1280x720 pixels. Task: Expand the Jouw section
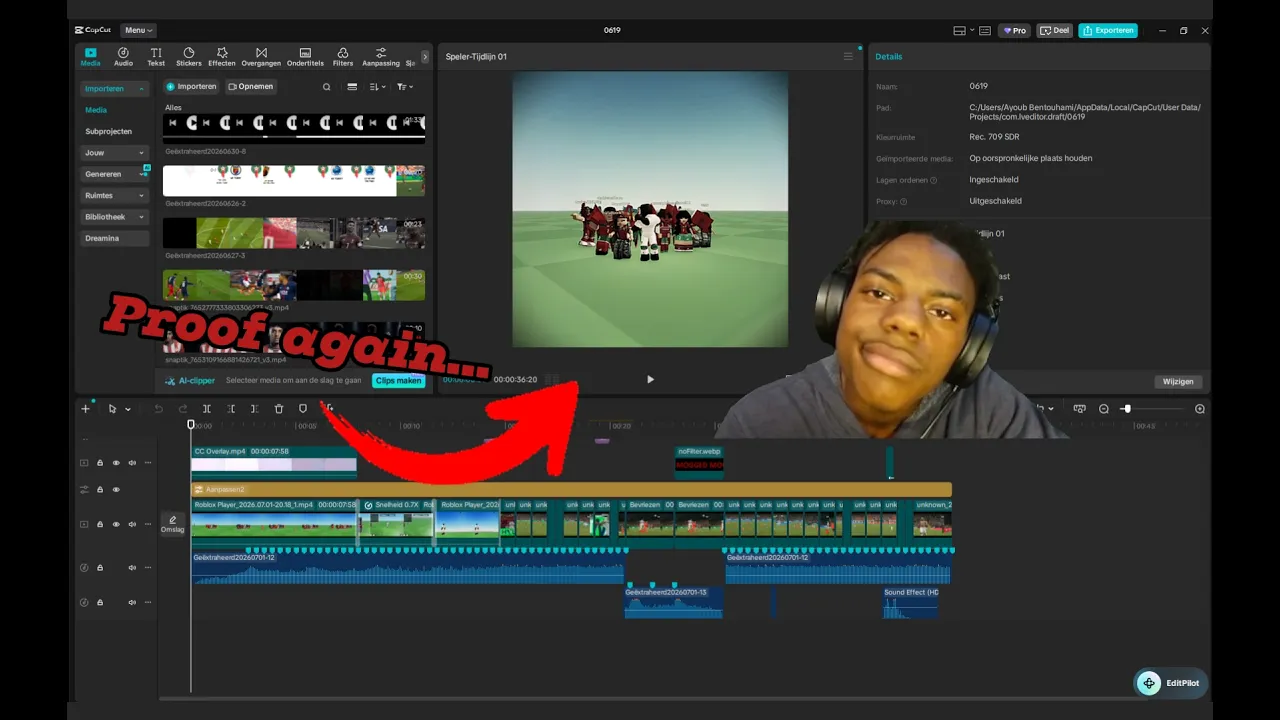coord(114,153)
